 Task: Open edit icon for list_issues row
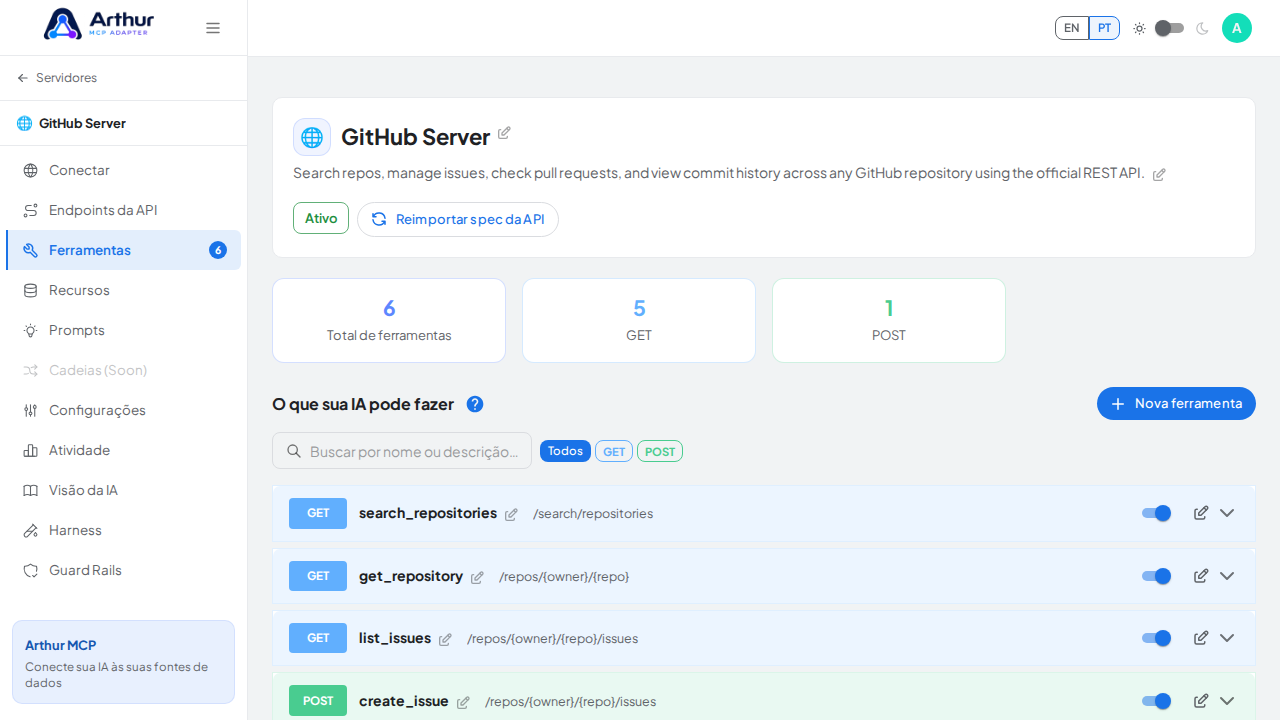(1201, 638)
